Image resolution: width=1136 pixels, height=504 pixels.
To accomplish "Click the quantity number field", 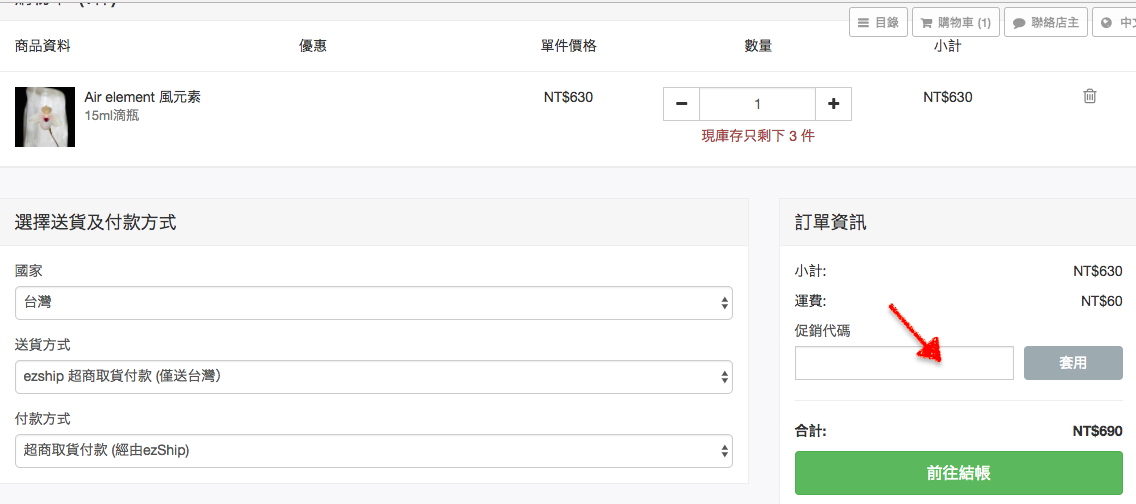I will pos(757,104).
